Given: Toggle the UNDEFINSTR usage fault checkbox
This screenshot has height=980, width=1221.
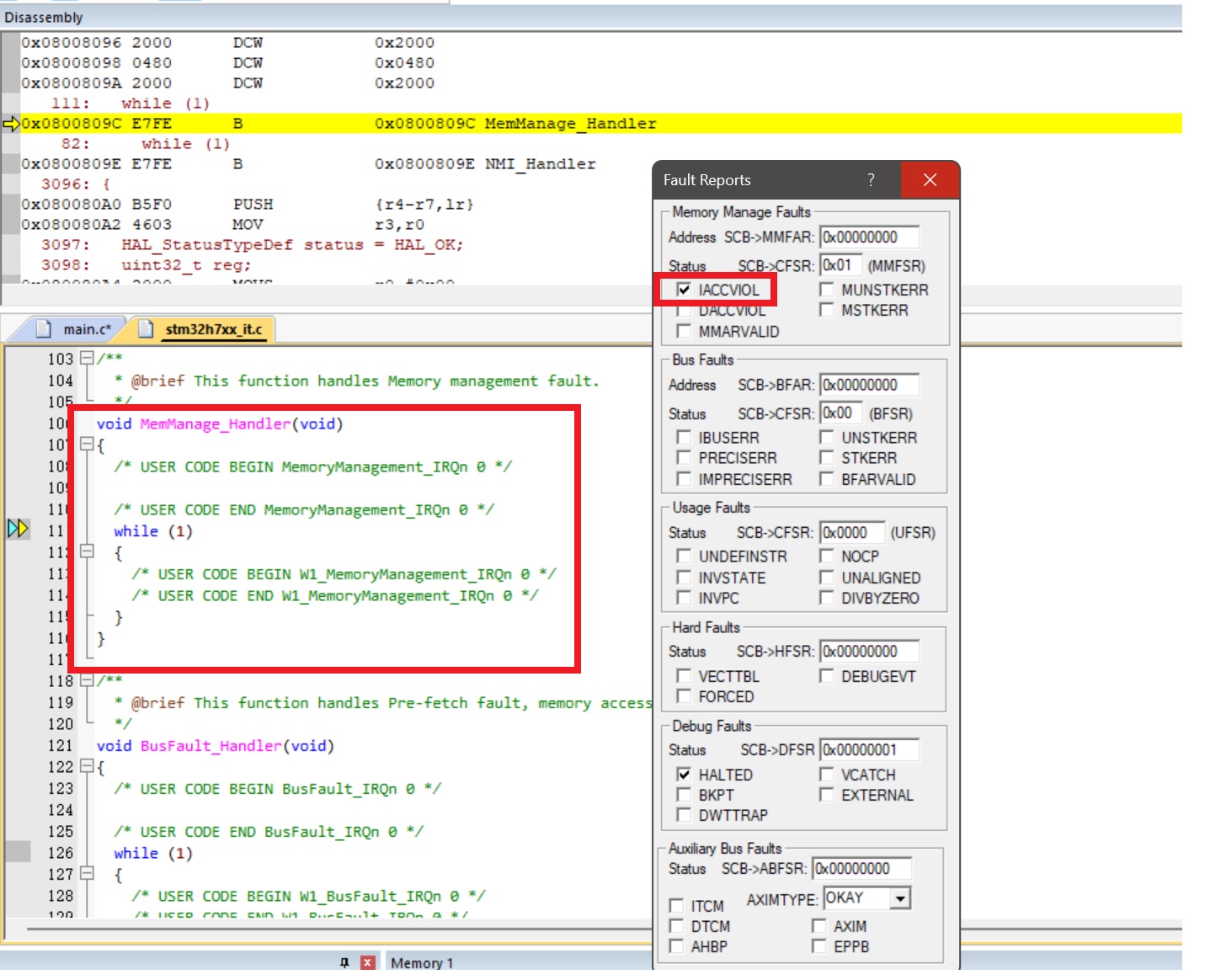Looking at the screenshot, I should tap(684, 557).
